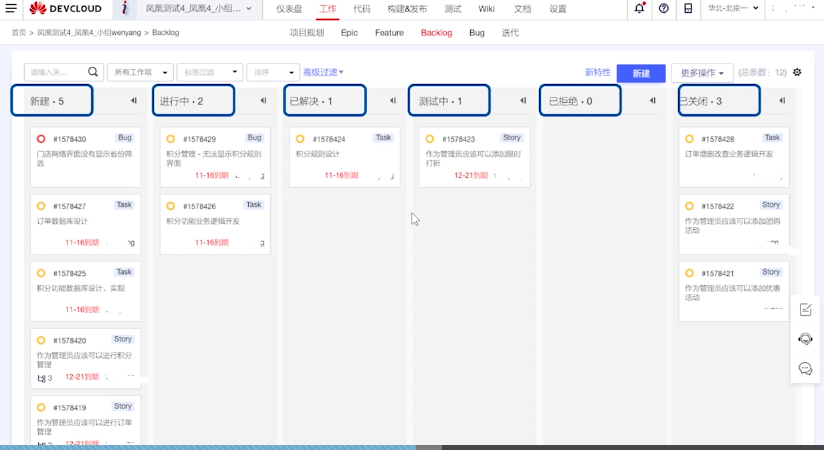Open the chat bubble icon on right sidebar

point(806,369)
